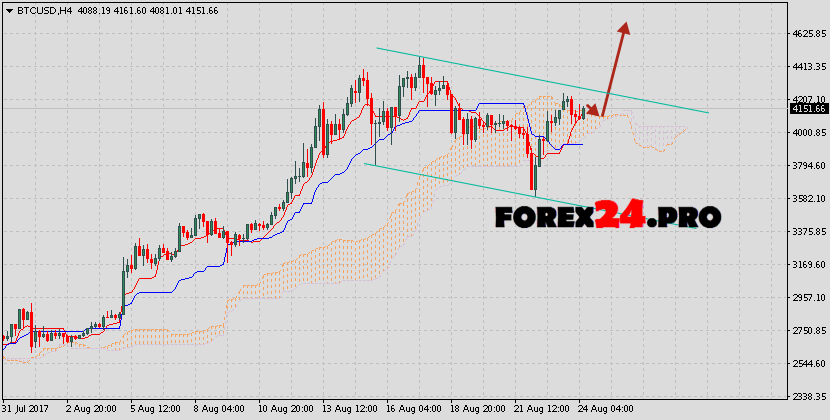Select the BTCUSD,H4 chart title text
The width and height of the screenshot is (830, 420).
(x=41, y=8)
